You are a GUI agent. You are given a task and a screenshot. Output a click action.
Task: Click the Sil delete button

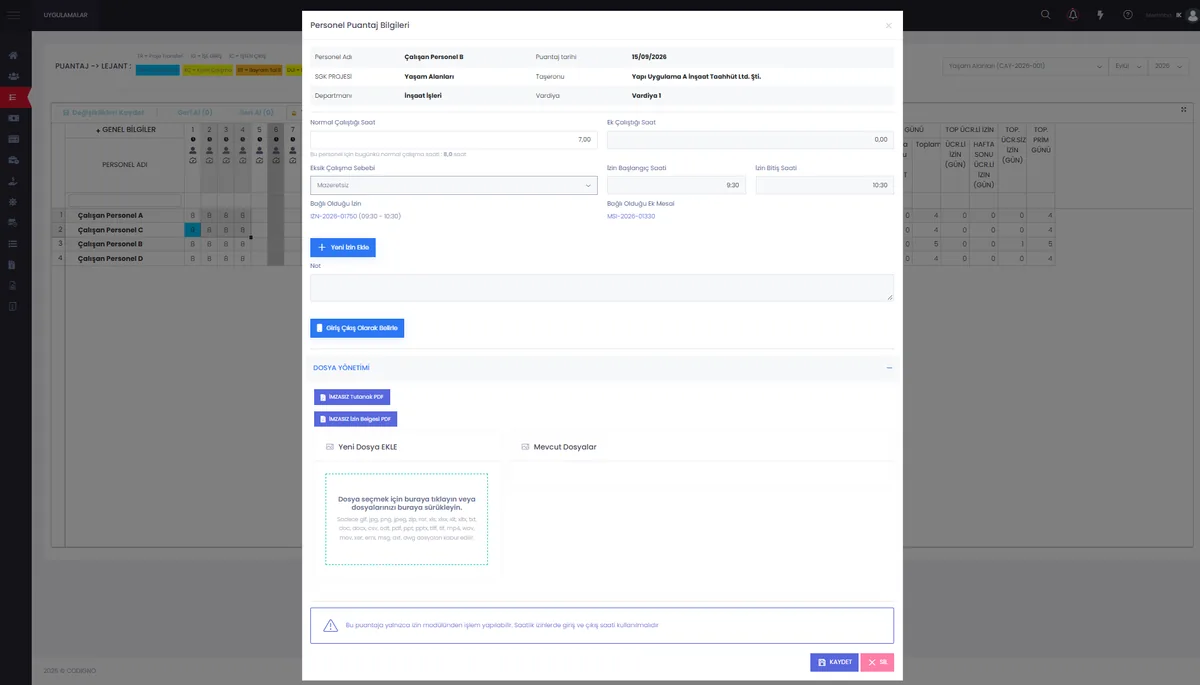[877, 662]
